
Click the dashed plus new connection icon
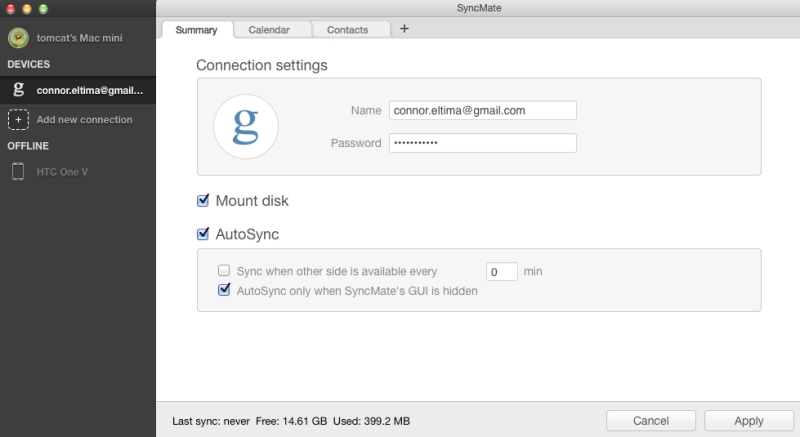click(18, 119)
